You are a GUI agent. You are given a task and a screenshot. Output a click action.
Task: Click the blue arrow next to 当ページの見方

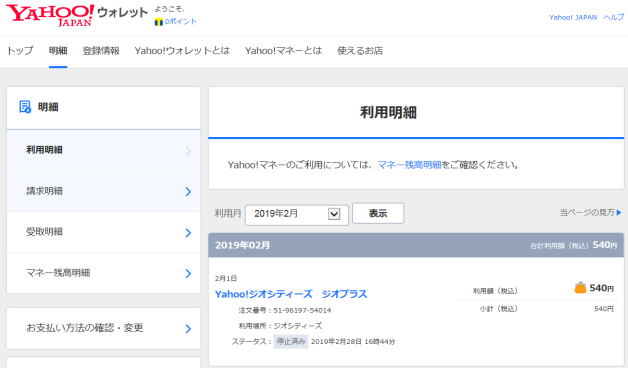pyautogui.click(x=619, y=213)
